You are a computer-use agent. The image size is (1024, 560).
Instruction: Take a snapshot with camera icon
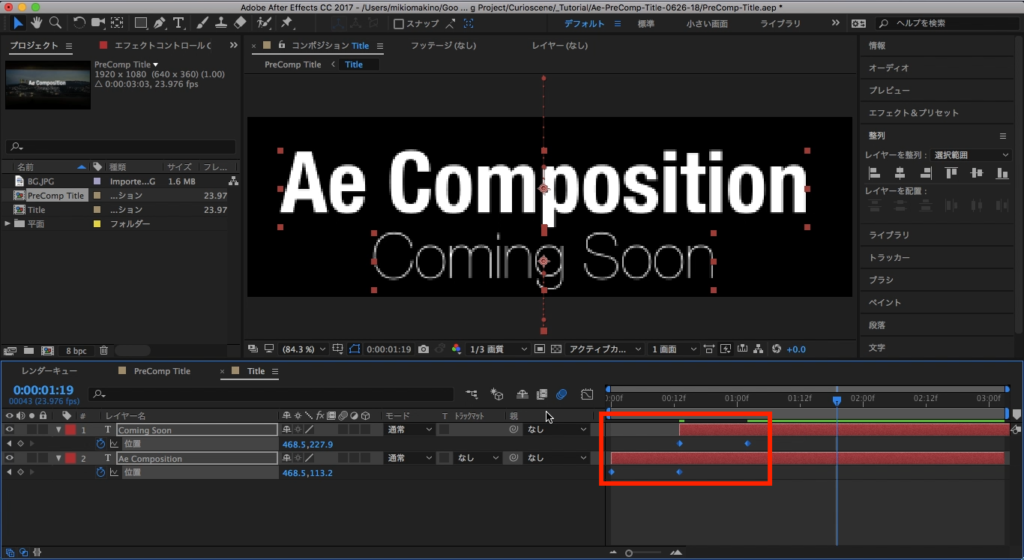pos(423,349)
